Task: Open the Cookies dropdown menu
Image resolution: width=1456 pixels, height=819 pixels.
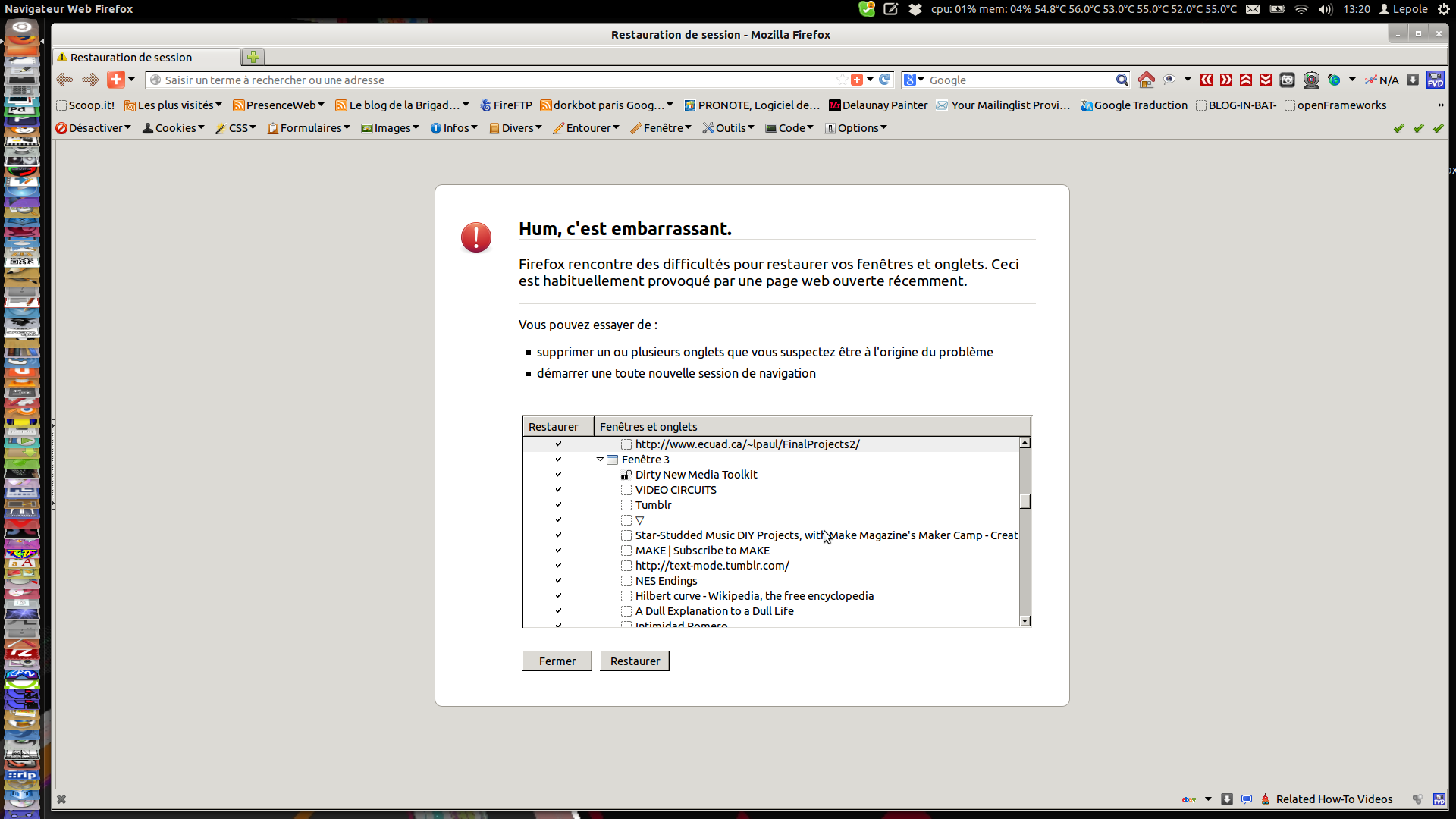Action: point(174,128)
